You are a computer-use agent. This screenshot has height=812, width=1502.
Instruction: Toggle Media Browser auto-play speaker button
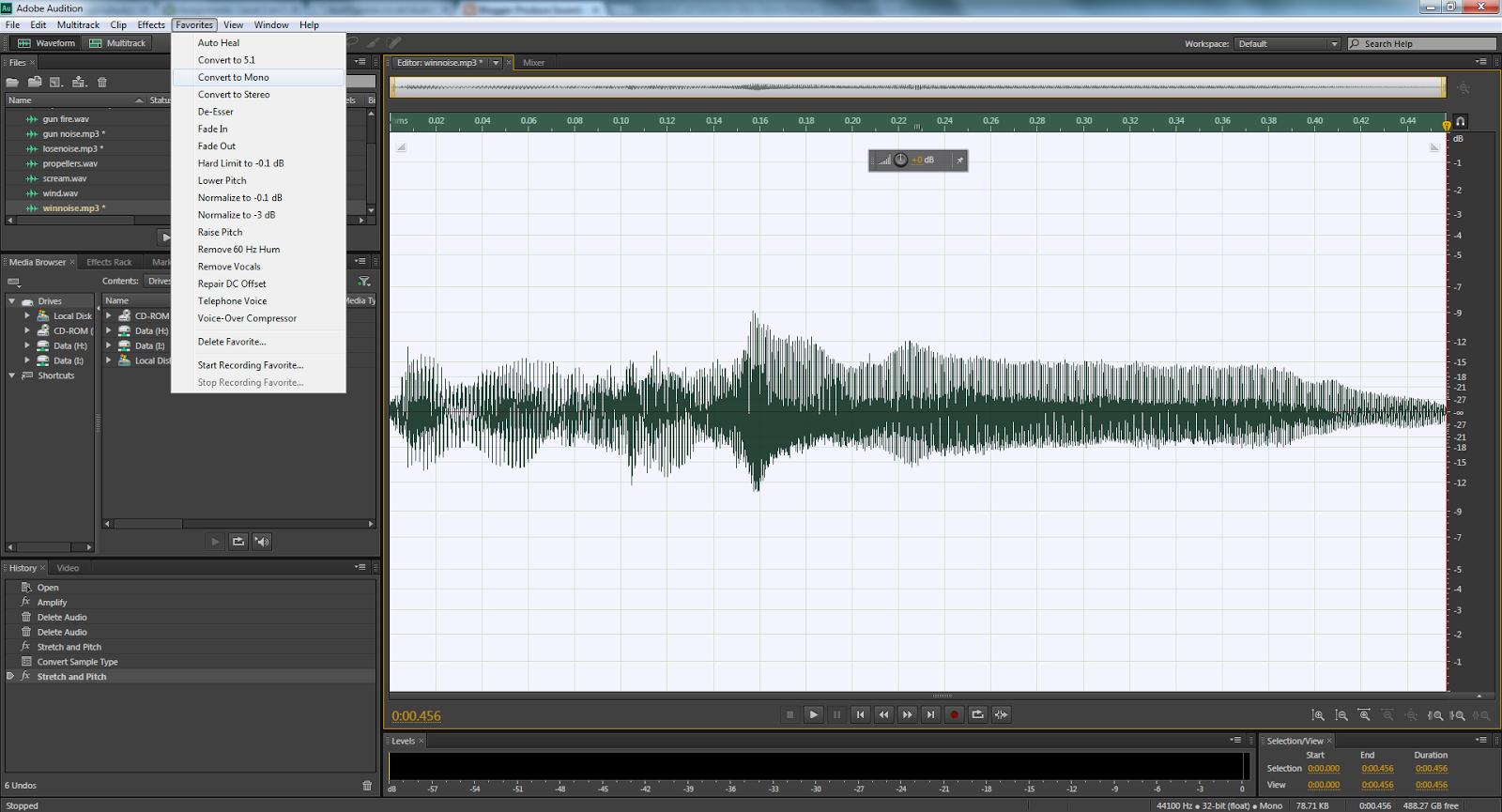[262, 542]
